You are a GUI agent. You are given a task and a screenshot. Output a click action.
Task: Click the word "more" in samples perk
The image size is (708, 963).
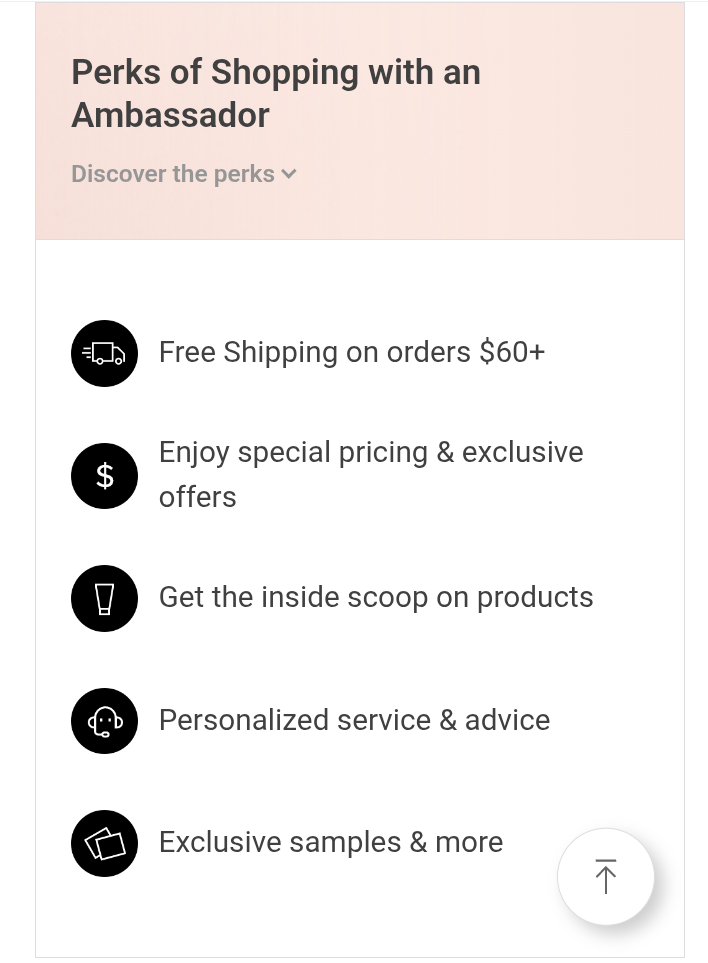click(469, 842)
